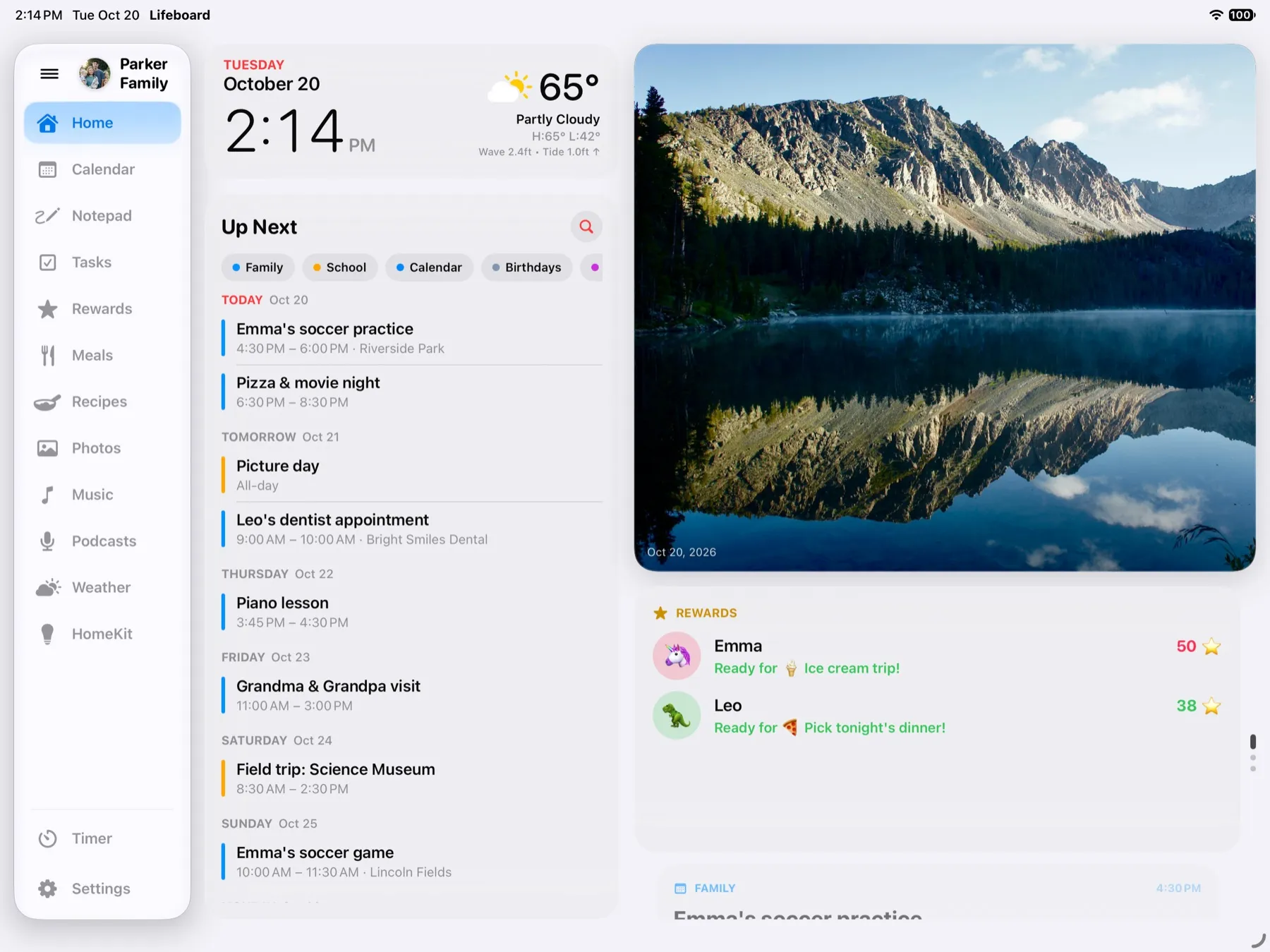Open Rewards star in the sidebar
The height and width of the screenshot is (952, 1270).
pos(102,309)
